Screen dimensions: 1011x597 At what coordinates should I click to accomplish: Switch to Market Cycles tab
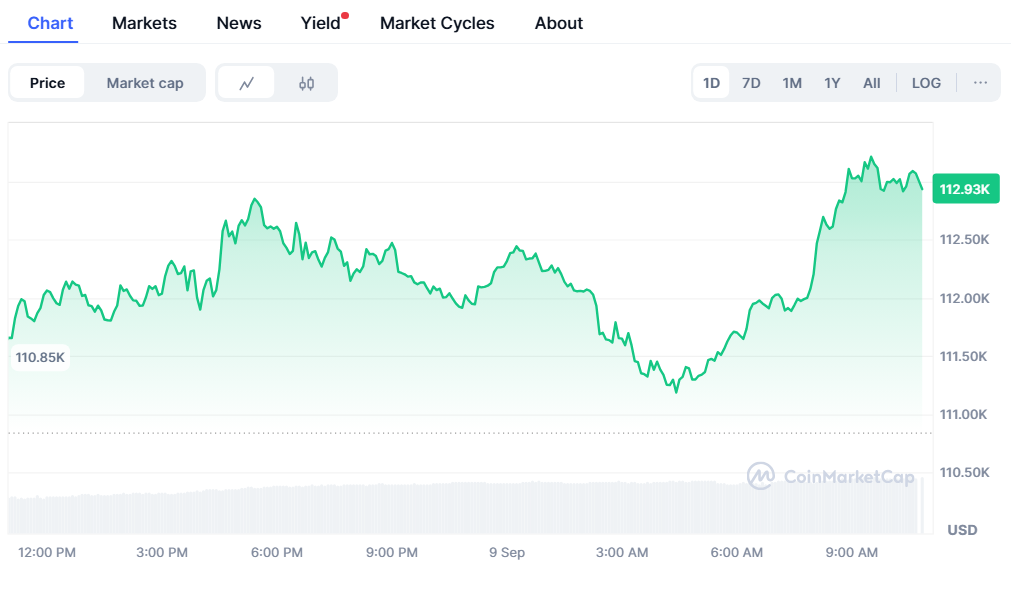pyautogui.click(x=437, y=23)
